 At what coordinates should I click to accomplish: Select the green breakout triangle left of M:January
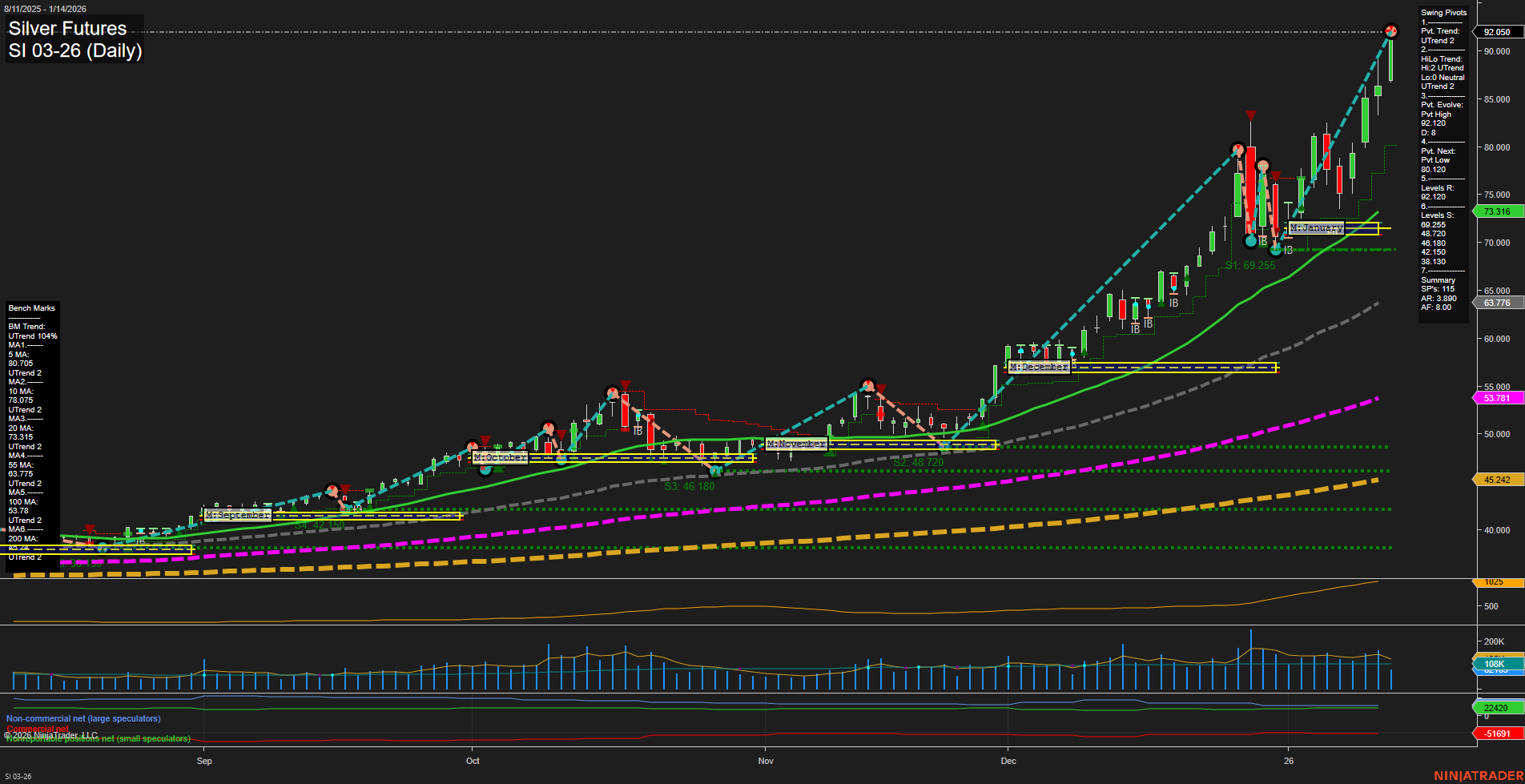[1302, 207]
